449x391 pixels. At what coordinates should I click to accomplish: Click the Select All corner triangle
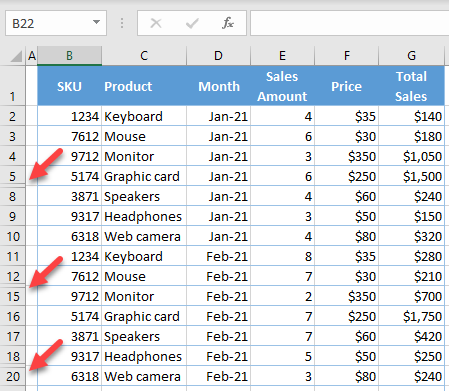click(x=16, y=56)
